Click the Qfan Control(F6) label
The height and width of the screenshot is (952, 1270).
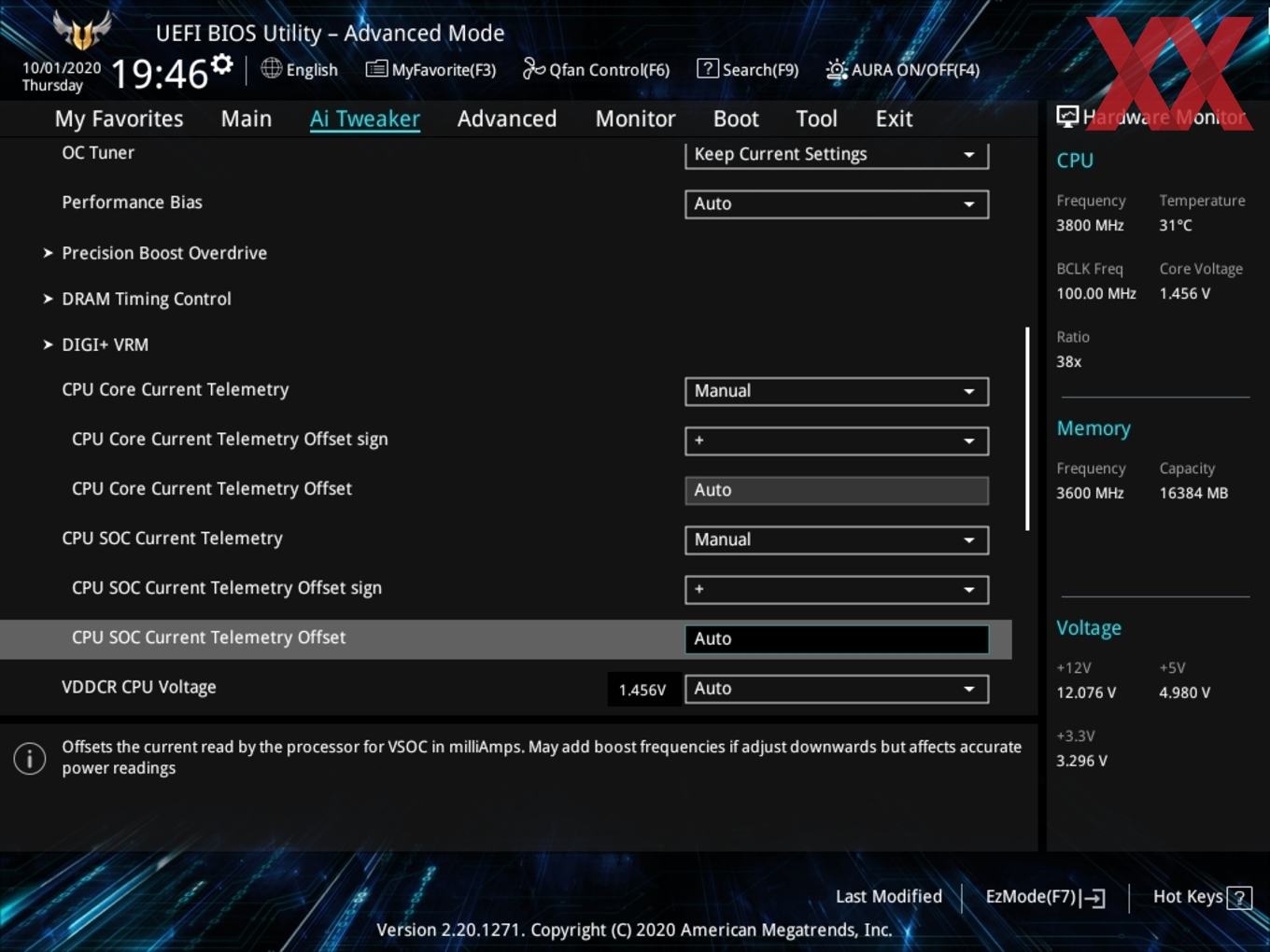coord(610,70)
